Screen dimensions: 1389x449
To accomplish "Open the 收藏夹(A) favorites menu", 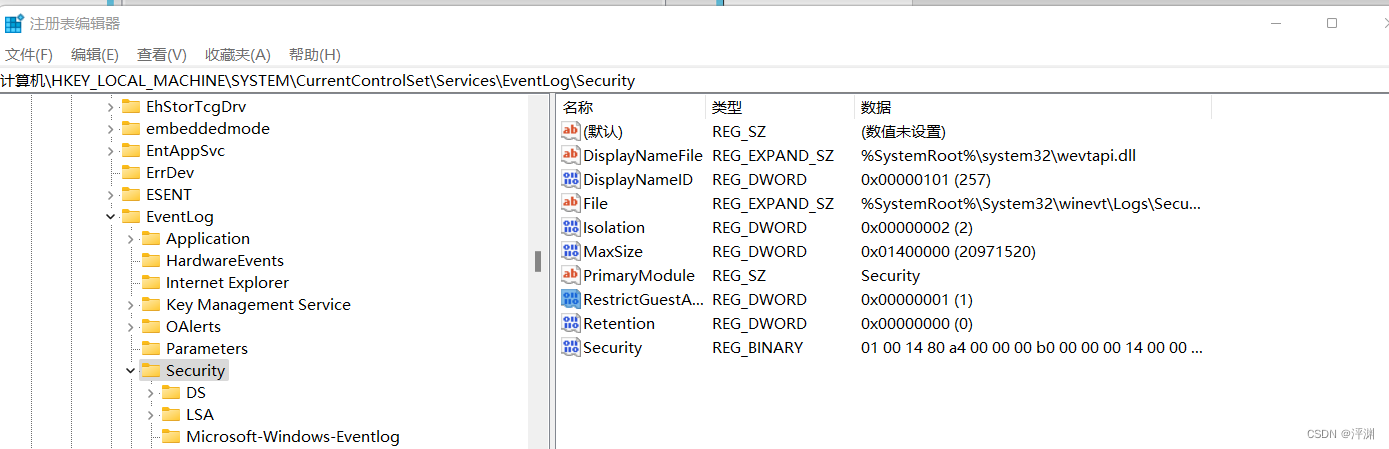I will click(x=237, y=55).
